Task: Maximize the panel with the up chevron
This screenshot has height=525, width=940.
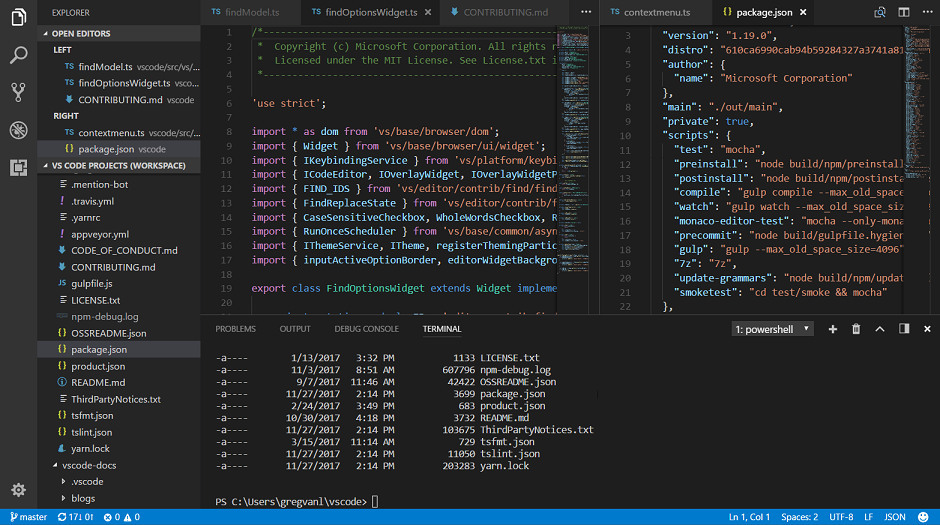Action: click(879, 329)
